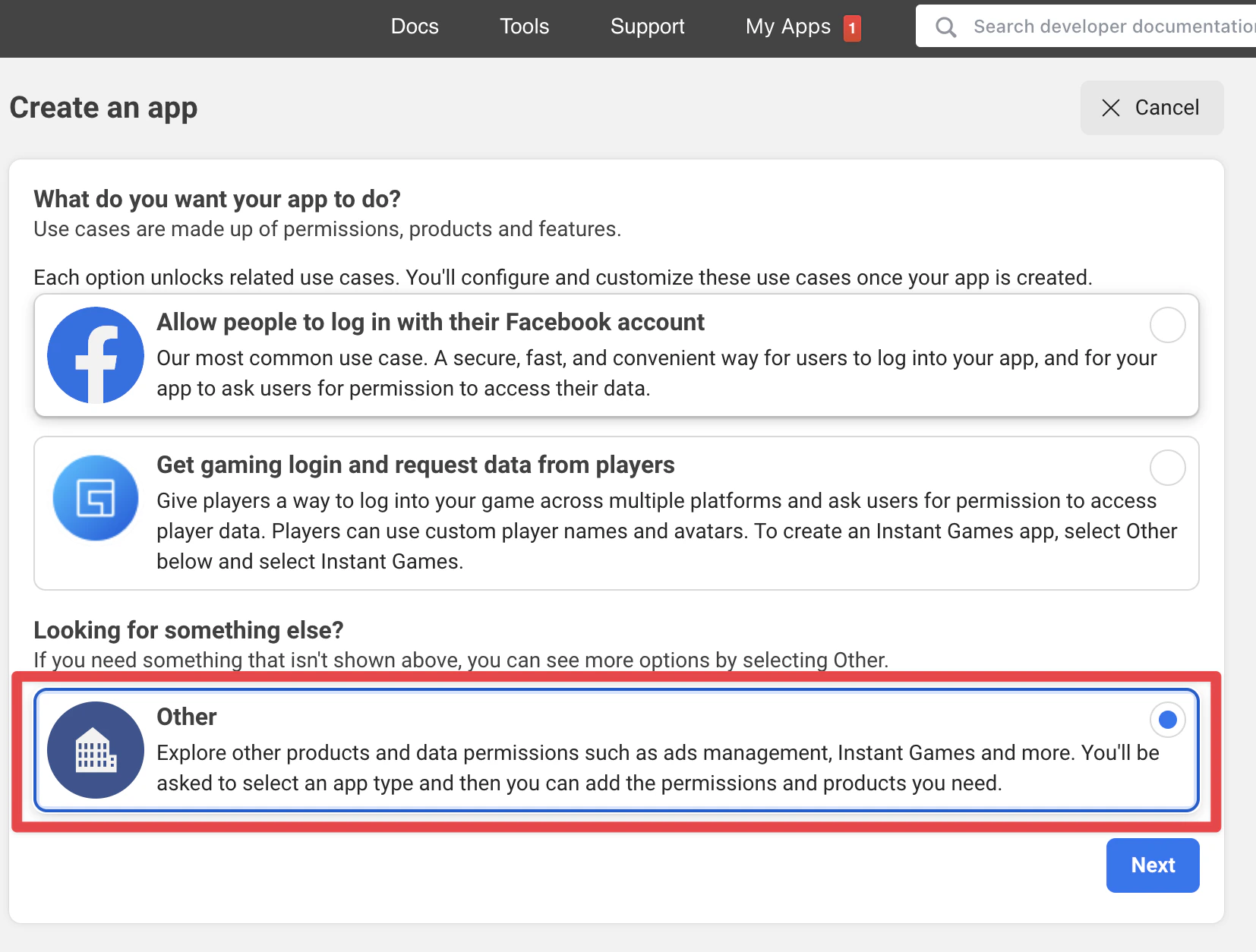Screen dimensions: 1256x952
Task: Select the Other use case radio button
Action: pyautogui.click(x=1167, y=720)
